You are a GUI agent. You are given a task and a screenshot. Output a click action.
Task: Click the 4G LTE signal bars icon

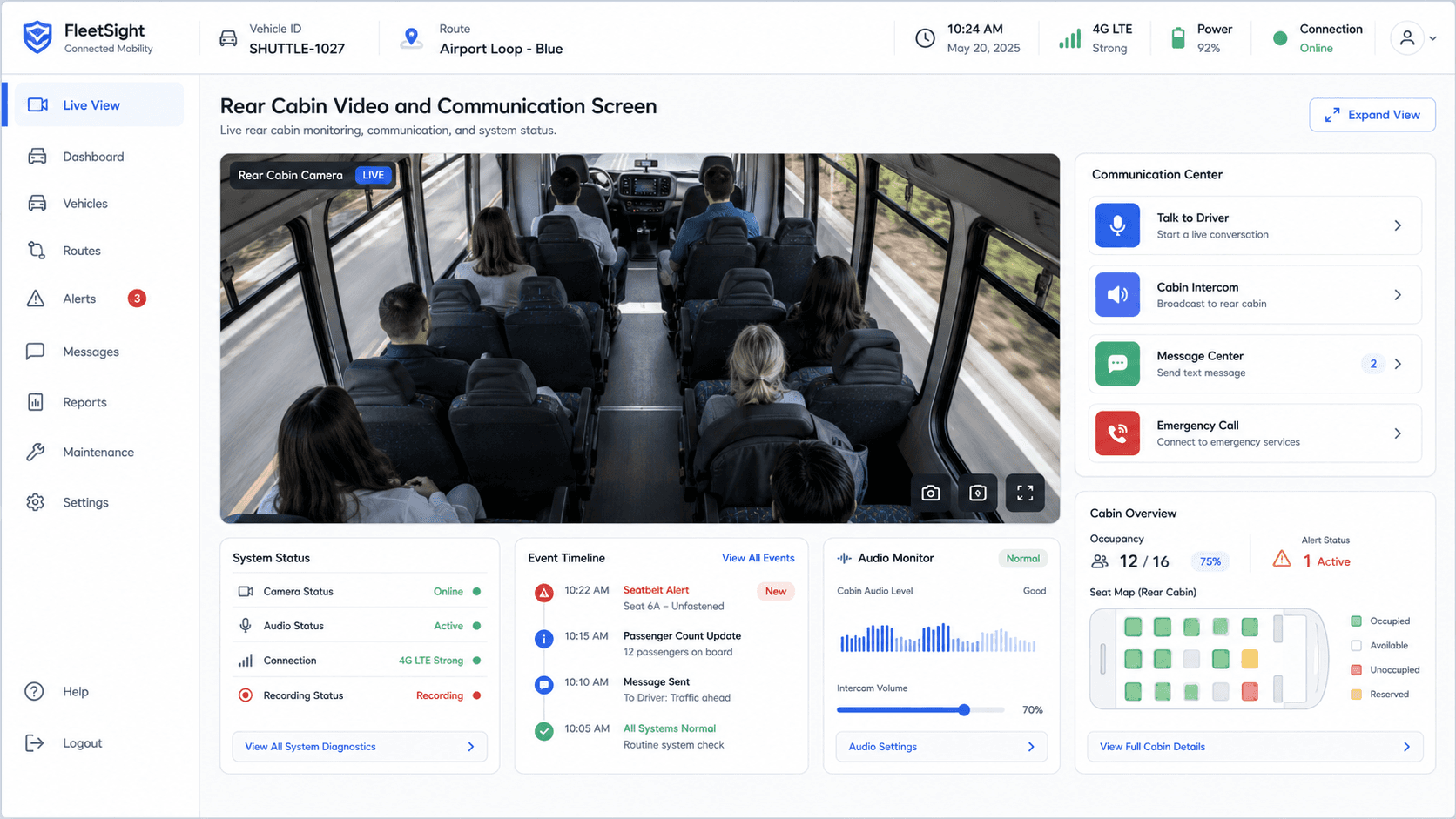pos(1069,38)
